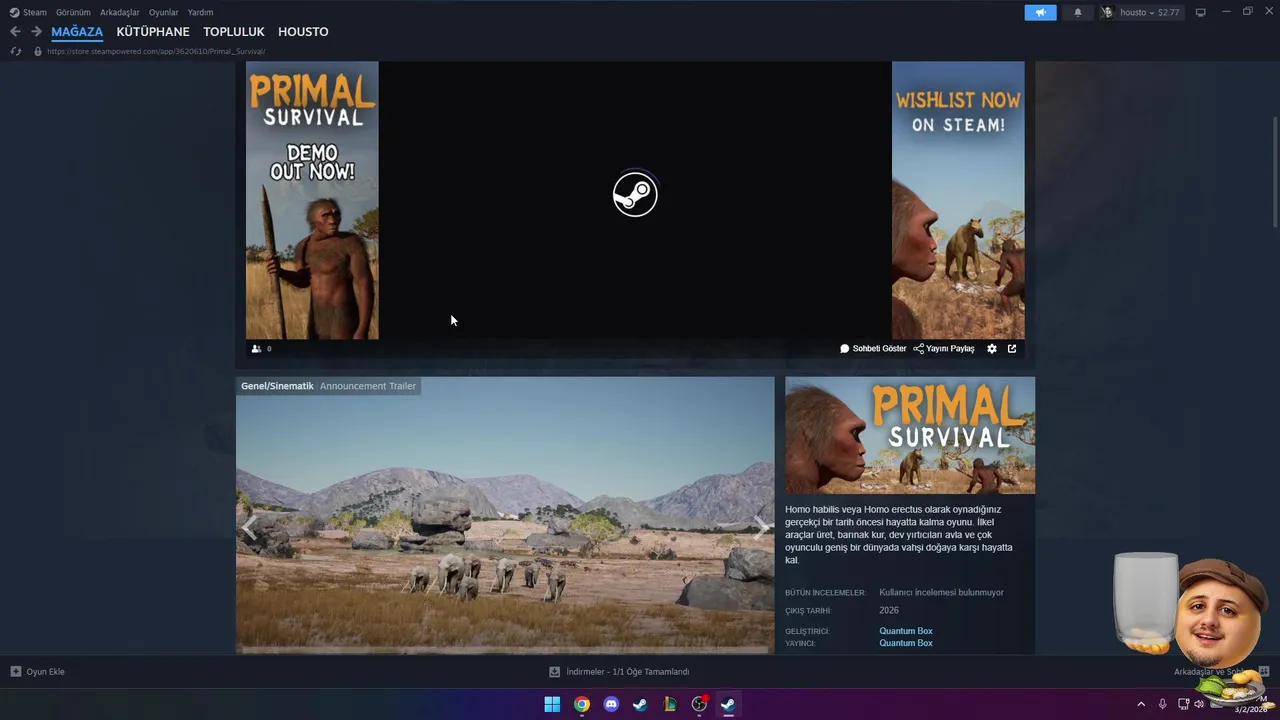Open OBS Studio from taskbar
Screen dimensions: 1280x720
(x=699, y=704)
